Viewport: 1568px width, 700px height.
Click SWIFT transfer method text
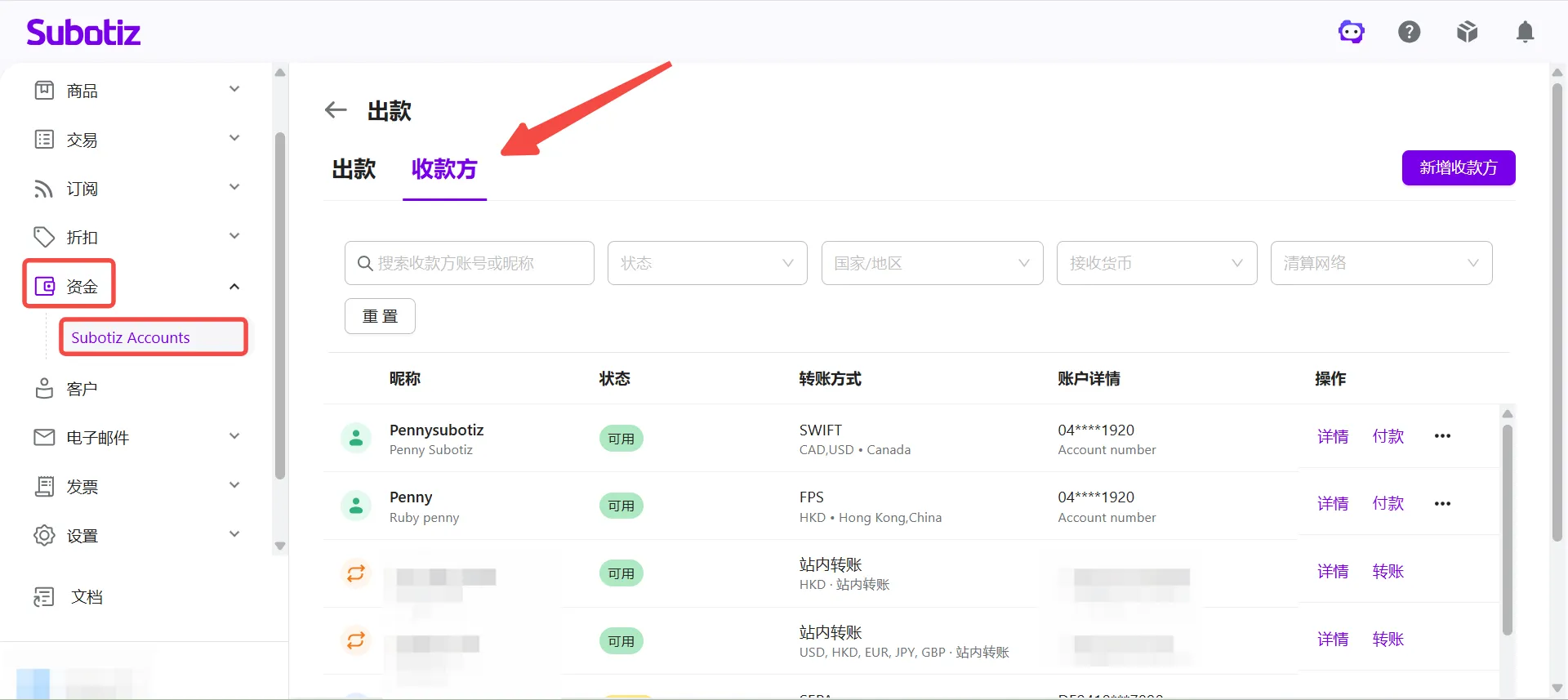pos(821,430)
